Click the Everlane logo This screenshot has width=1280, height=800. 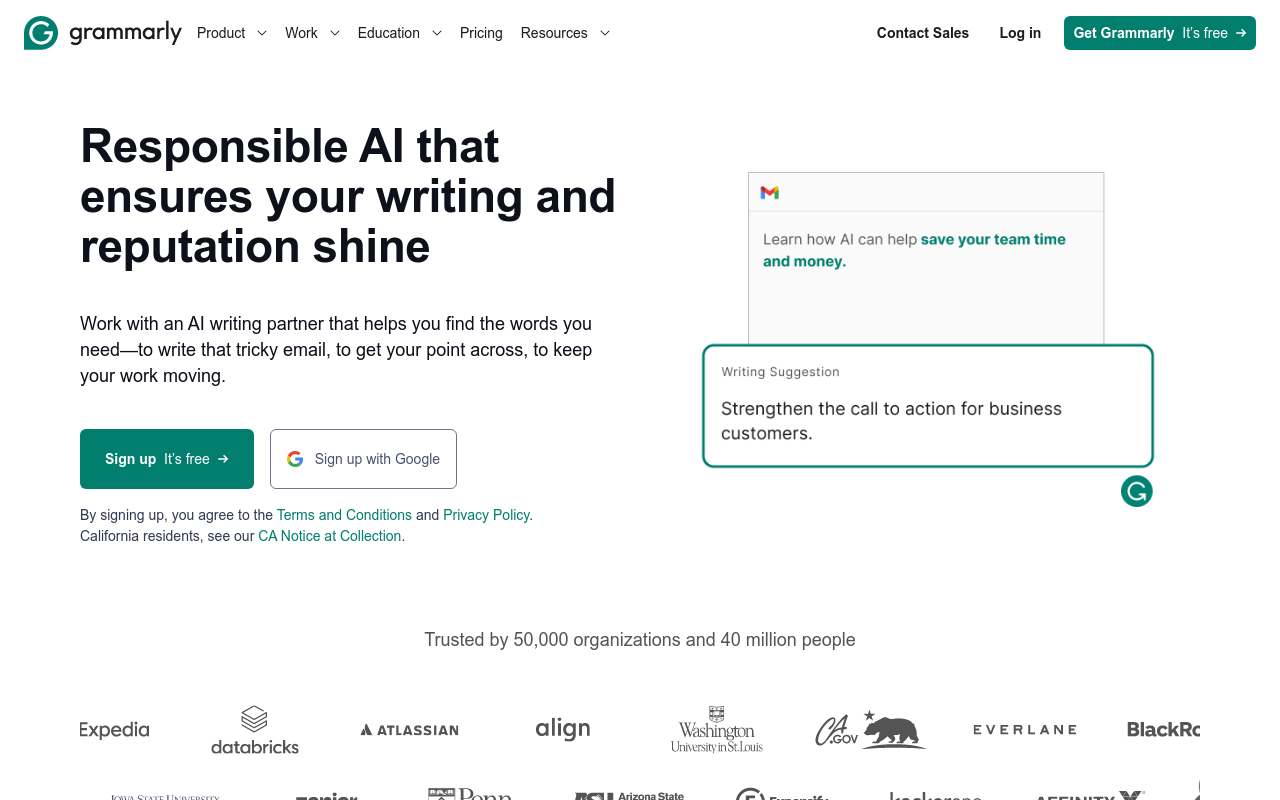(1025, 730)
